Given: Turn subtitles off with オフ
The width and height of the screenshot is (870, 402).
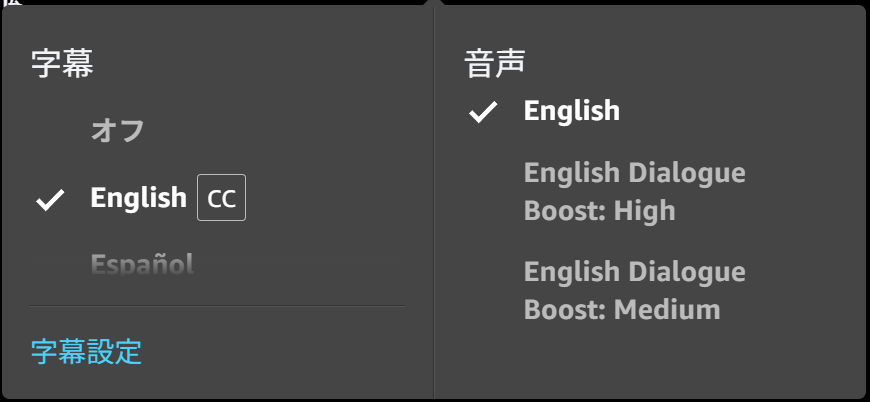Looking at the screenshot, I should click(118, 131).
